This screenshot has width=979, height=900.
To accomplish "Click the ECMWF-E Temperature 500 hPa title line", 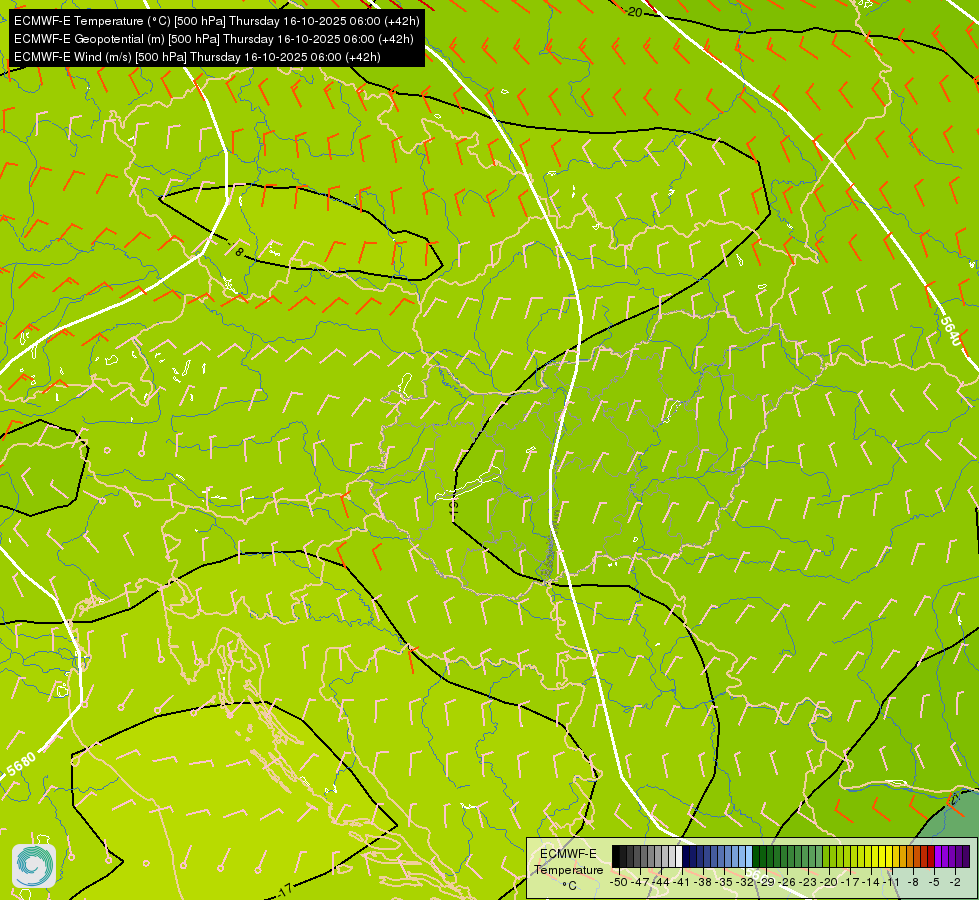I will pos(216,21).
